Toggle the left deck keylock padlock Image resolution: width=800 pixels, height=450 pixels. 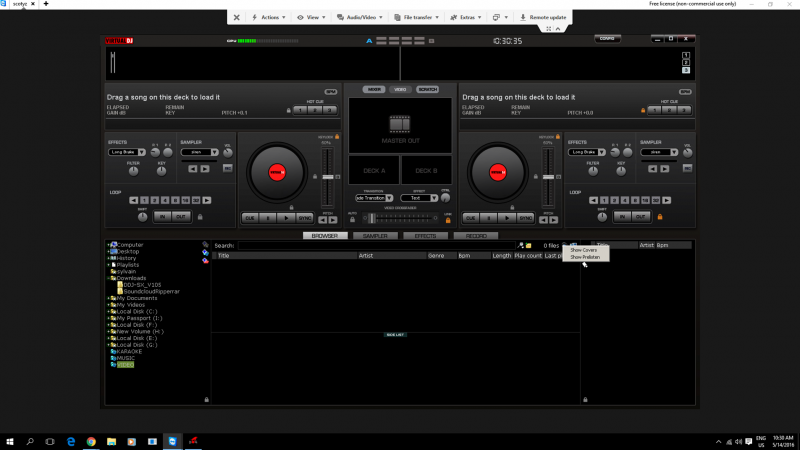point(337,137)
